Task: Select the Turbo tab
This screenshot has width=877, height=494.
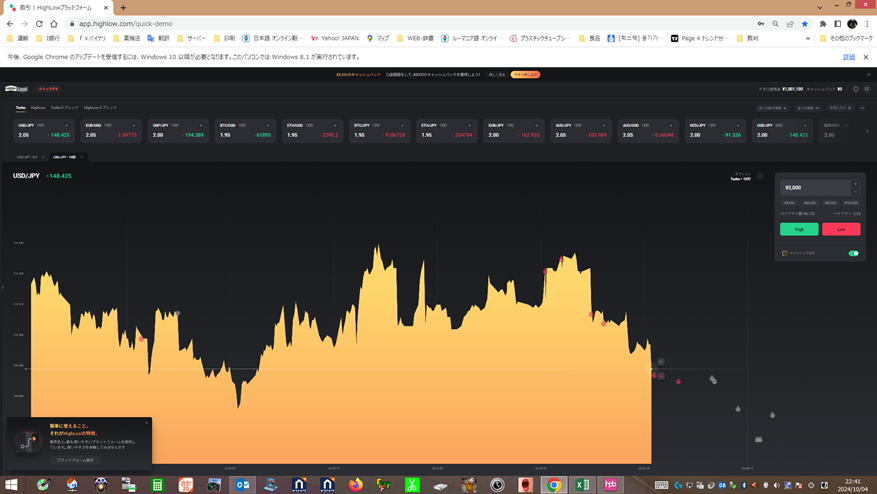Action: pyautogui.click(x=20, y=107)
